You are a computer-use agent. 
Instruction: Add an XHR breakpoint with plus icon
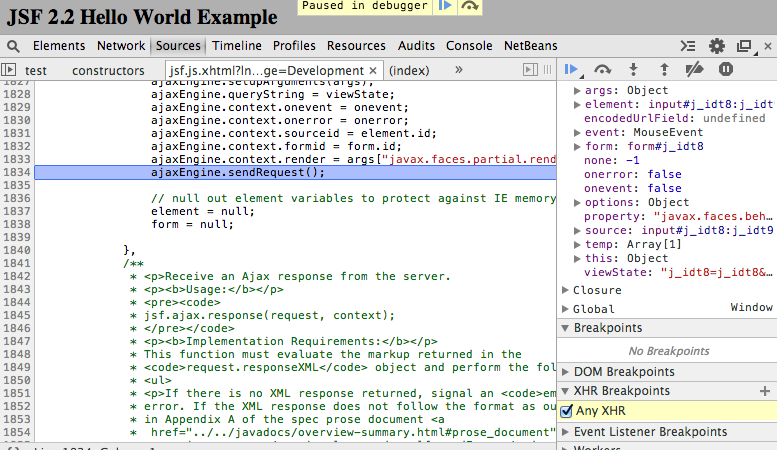click(x=765, y=391)
